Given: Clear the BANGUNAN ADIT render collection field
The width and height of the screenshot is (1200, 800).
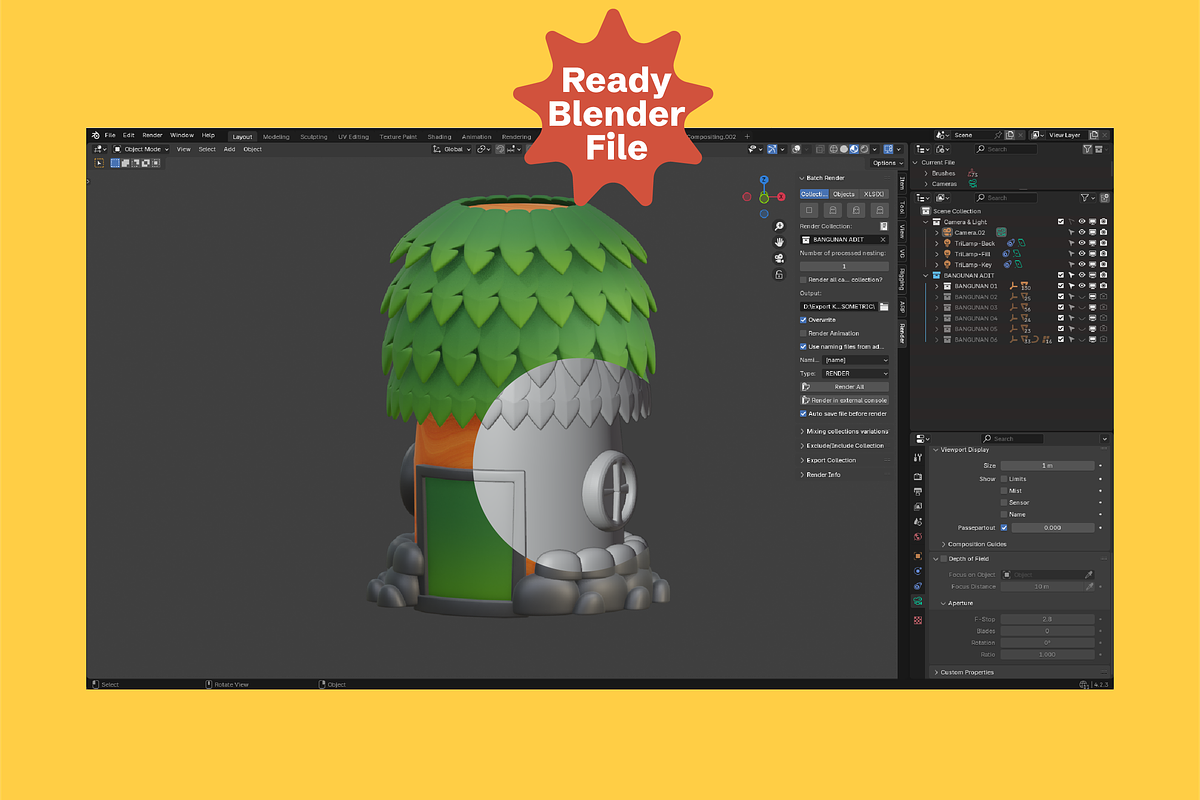Looking at the screenshot, I should click(x=883, y=240).
